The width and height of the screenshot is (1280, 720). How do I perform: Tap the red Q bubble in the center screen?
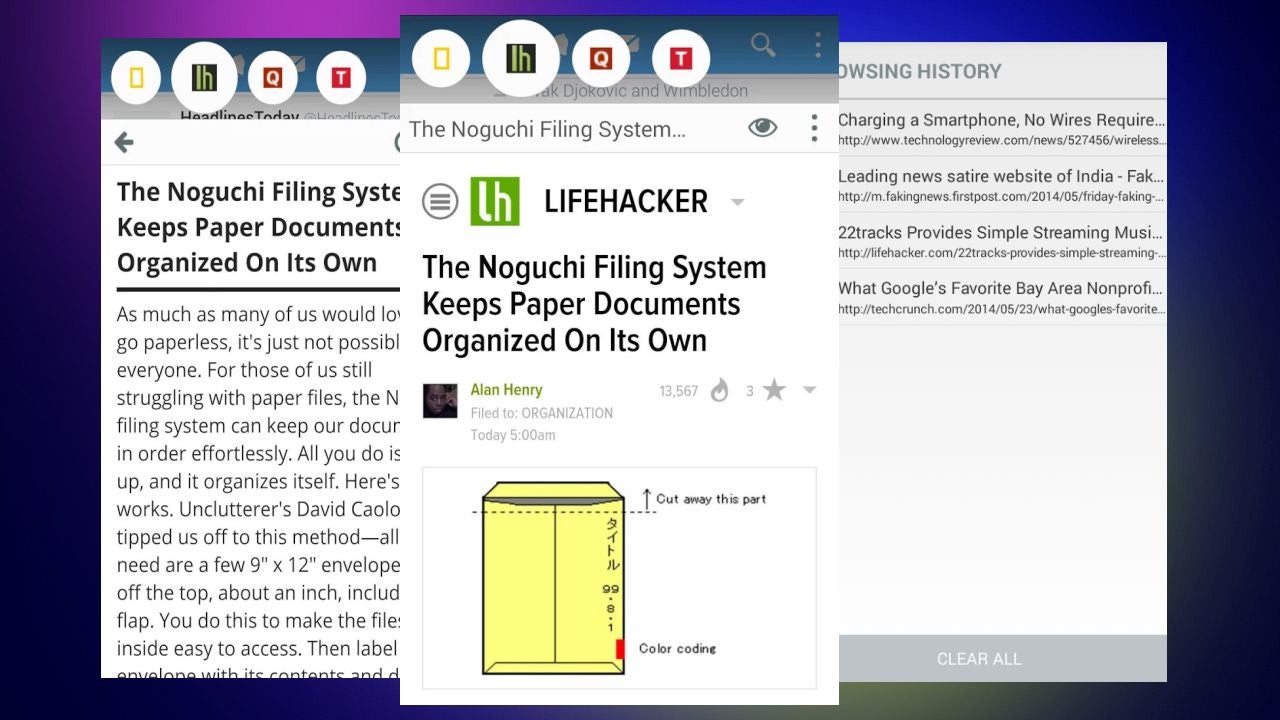tap(601, 59)
